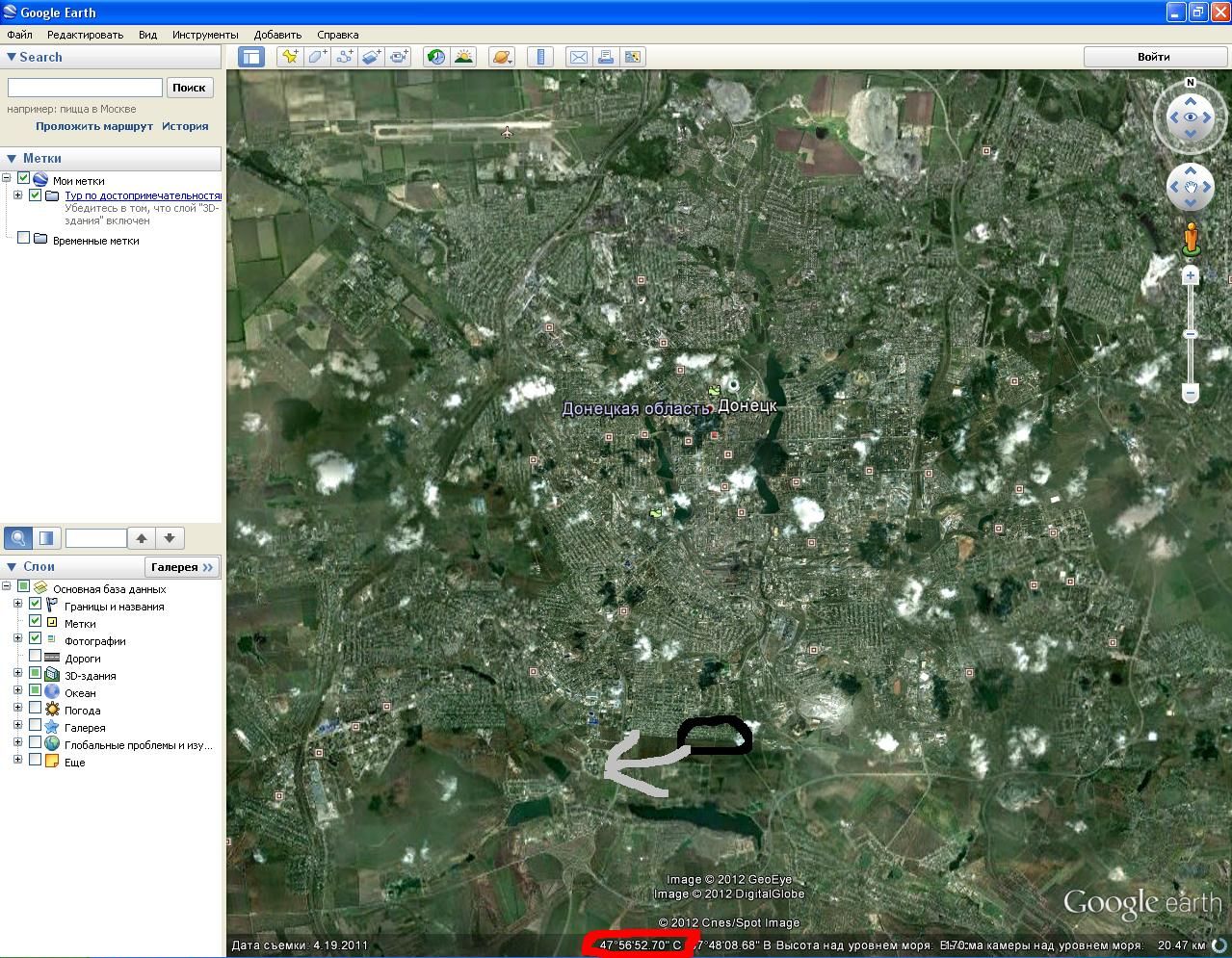This screenshot has height=958, width=1232.
Task: Open the Инструменты menu
Action: coord(205,35)
